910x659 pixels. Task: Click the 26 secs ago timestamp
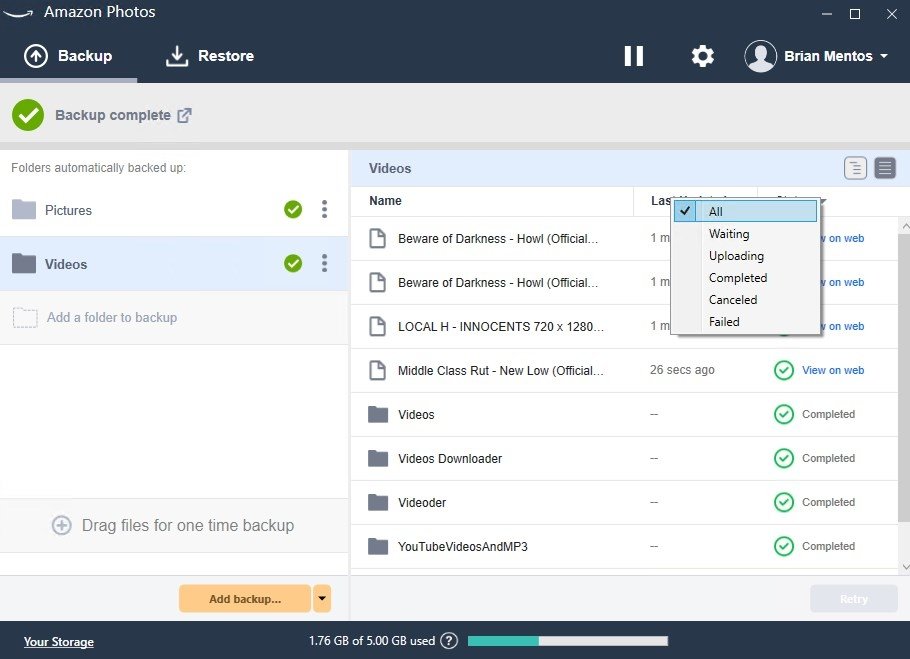coord(682,370)
